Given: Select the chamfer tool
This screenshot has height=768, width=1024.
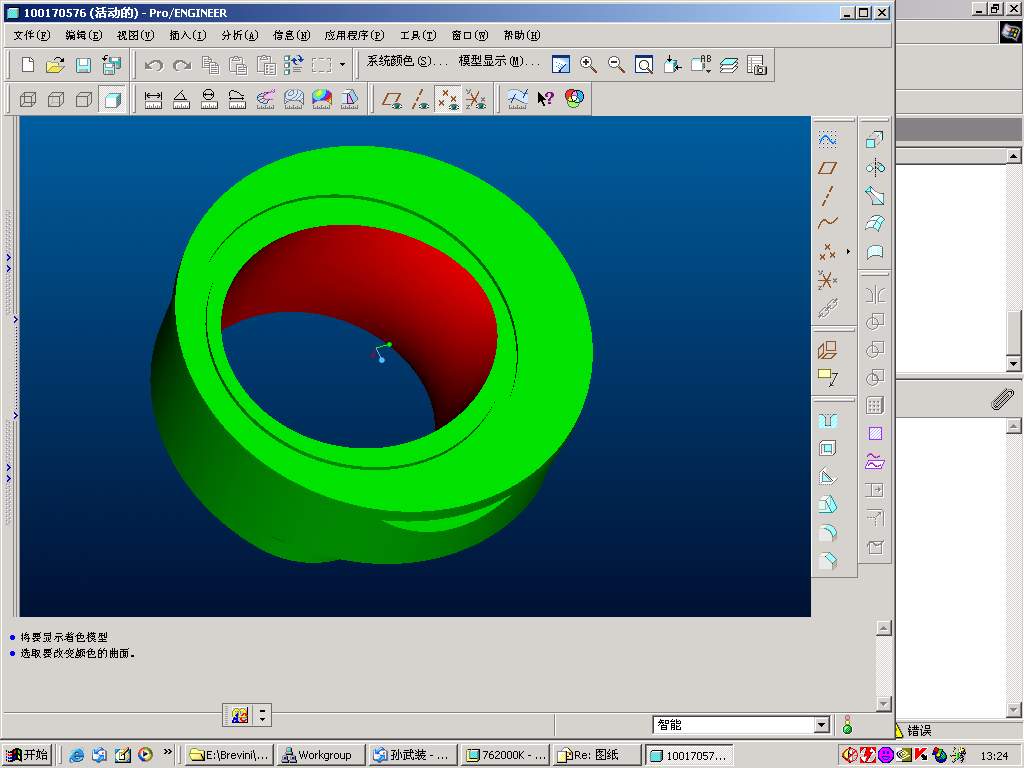Looking at the screenshot, I should coord(827,561).
